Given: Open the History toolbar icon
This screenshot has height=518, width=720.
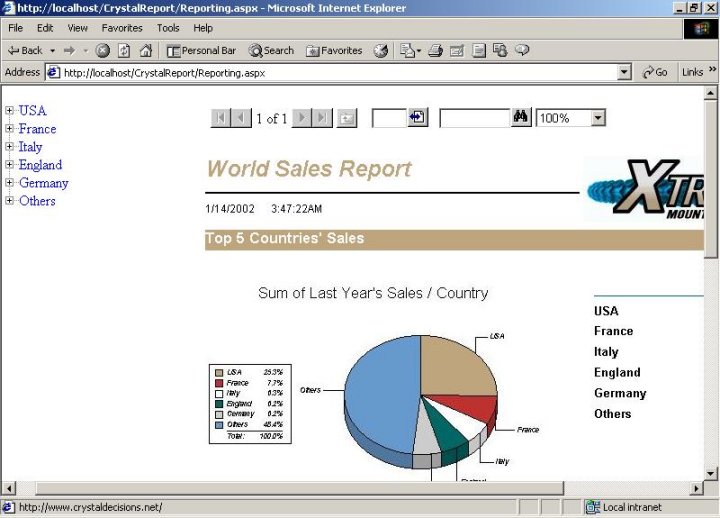Looking at the screenshot, I should pos(381,50).
